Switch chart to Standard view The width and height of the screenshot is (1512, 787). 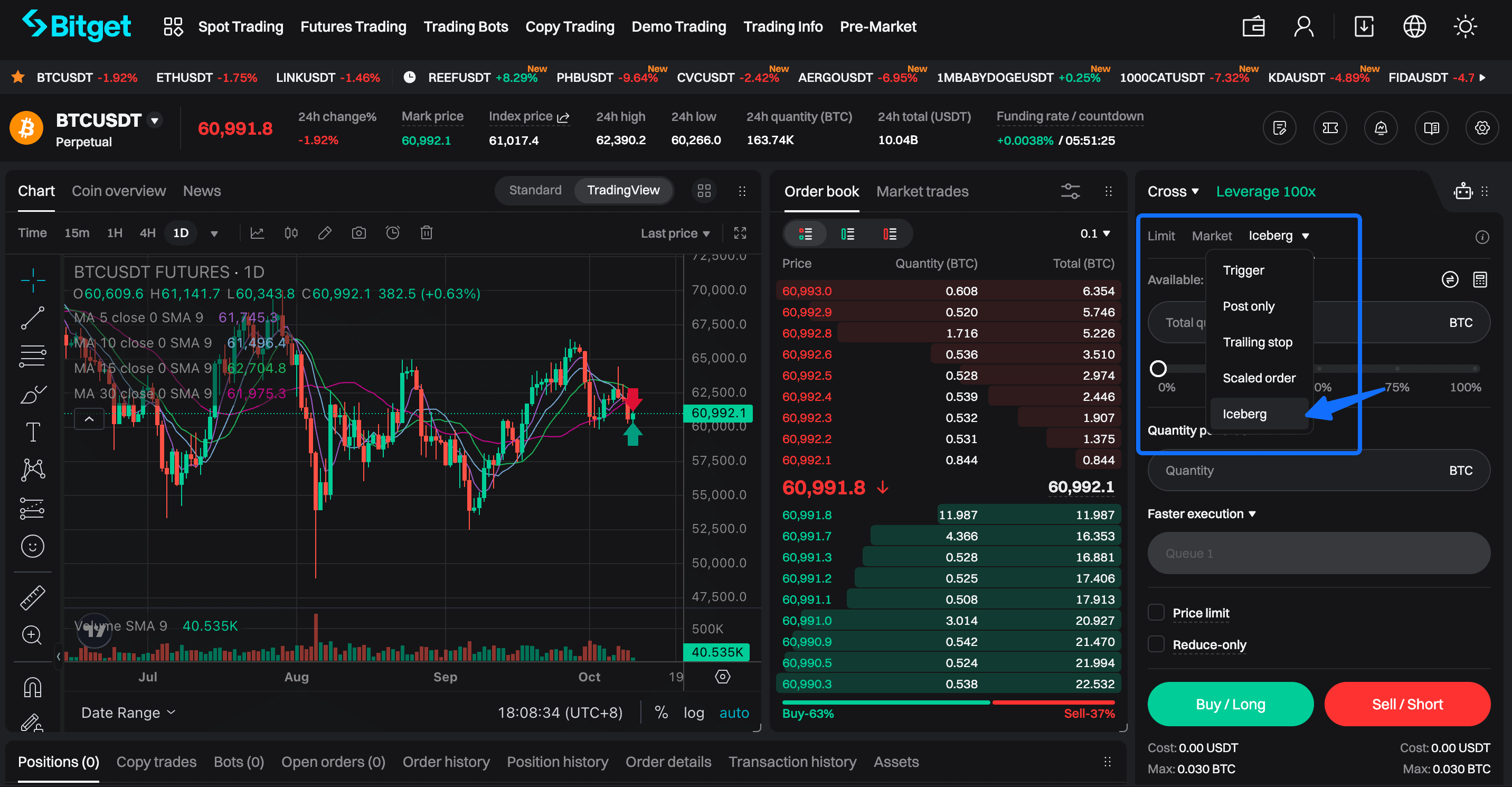(535, 190)
